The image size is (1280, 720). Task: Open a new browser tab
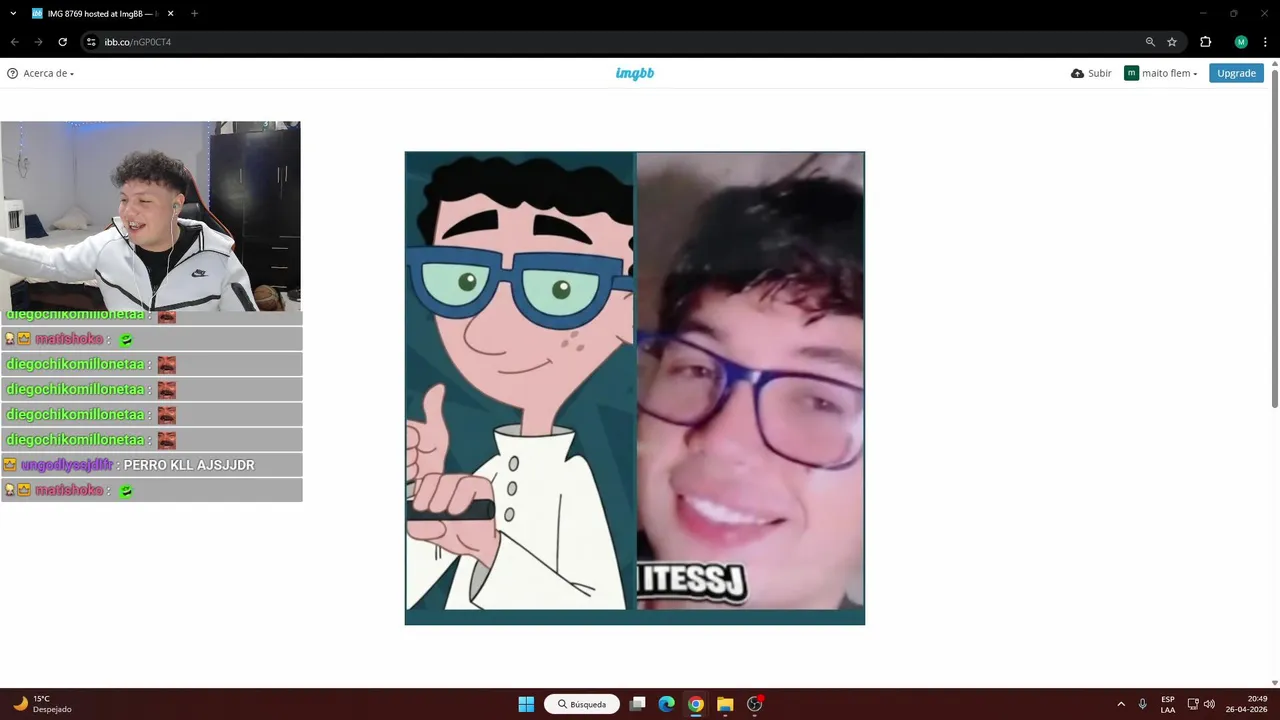click(194, 14)
